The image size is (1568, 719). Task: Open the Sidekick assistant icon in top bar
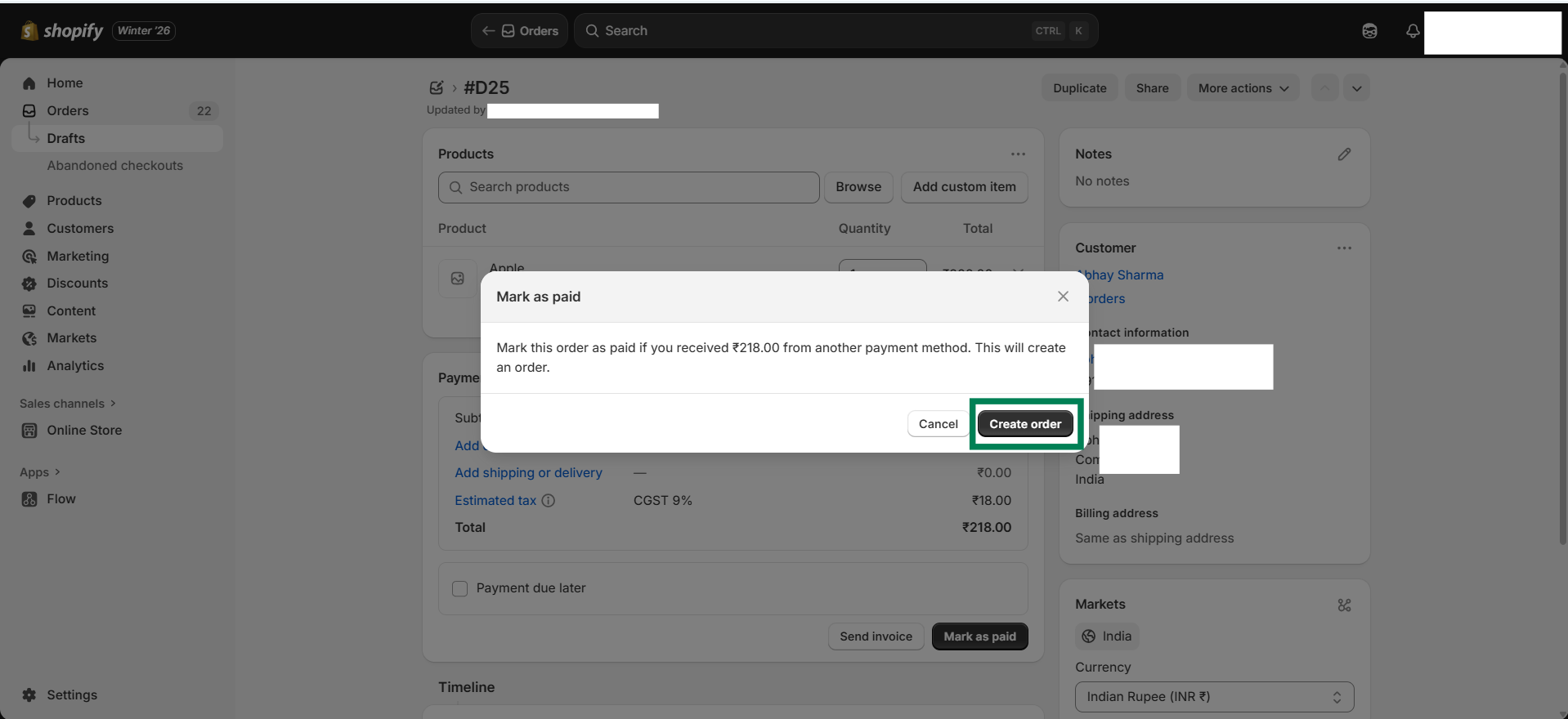click(1369, 31)
